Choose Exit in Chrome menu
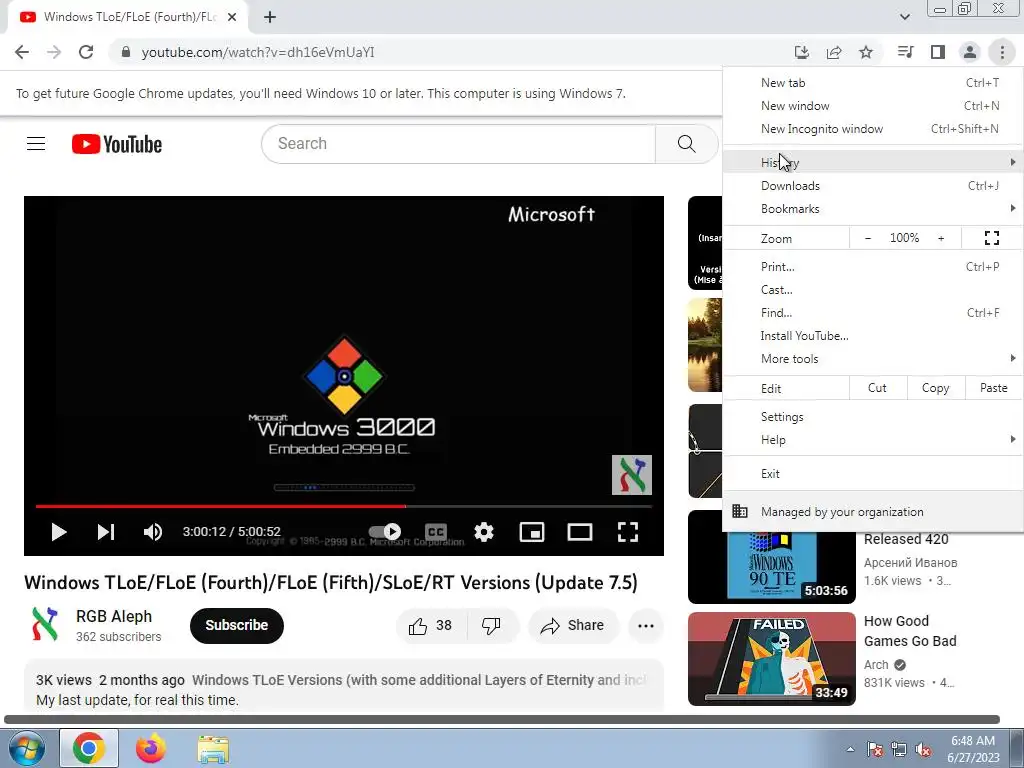The width and height of the screenshot is (1024, 768). 872,473
